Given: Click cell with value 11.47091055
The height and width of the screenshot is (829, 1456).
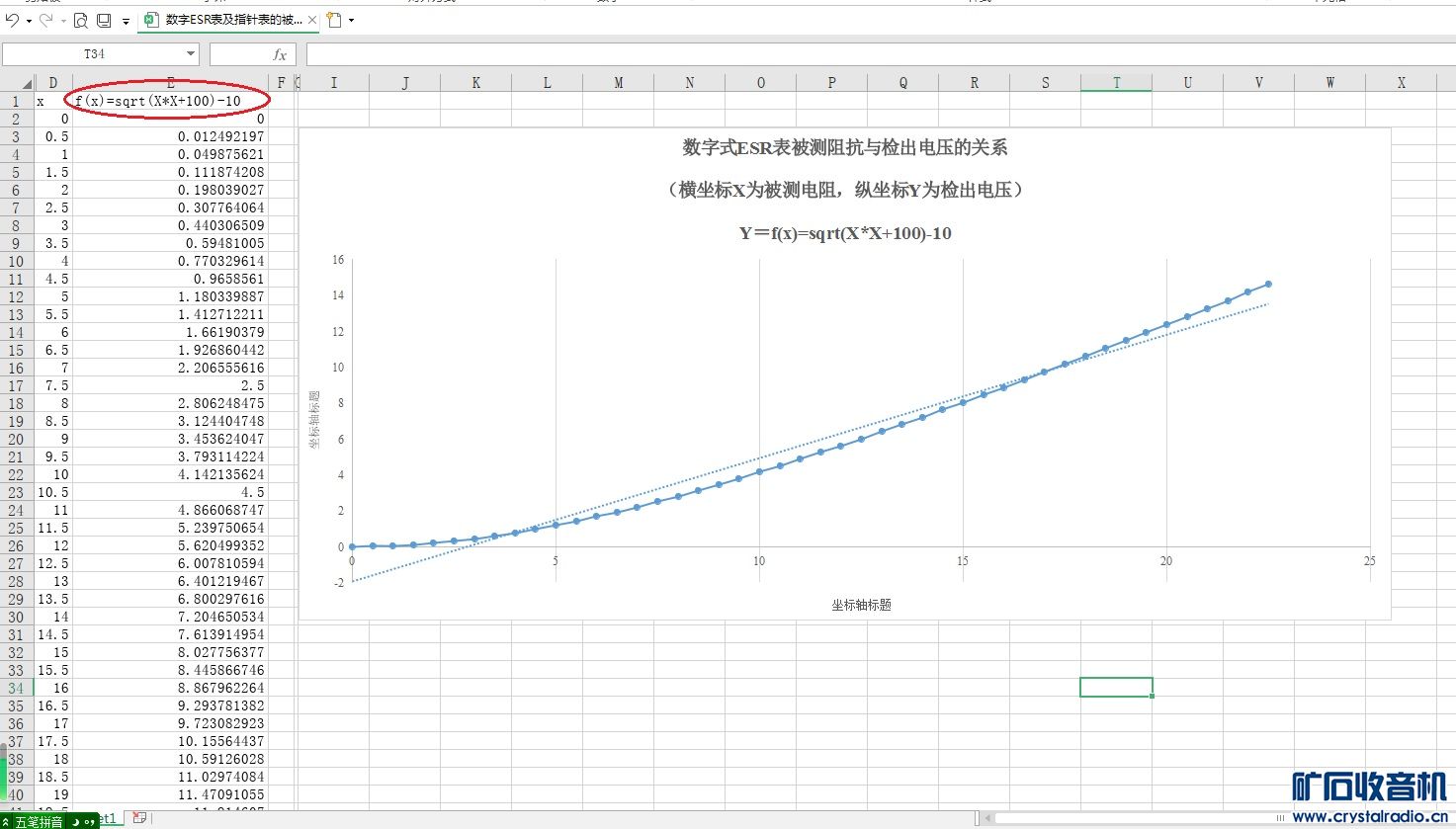Looking at the screenshot, I should click(x=171, y=794).
